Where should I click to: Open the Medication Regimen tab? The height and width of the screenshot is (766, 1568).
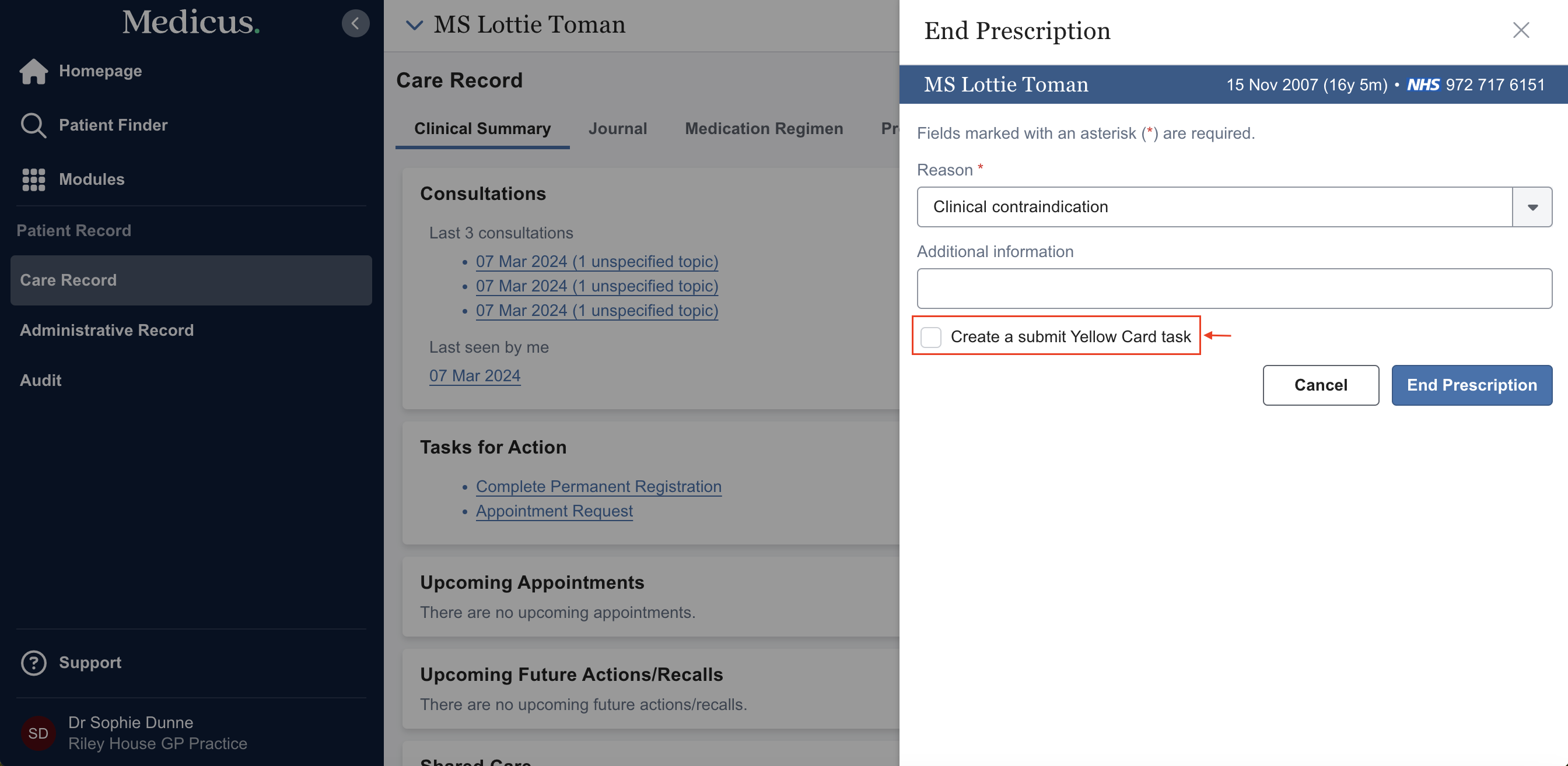(764, 128)
